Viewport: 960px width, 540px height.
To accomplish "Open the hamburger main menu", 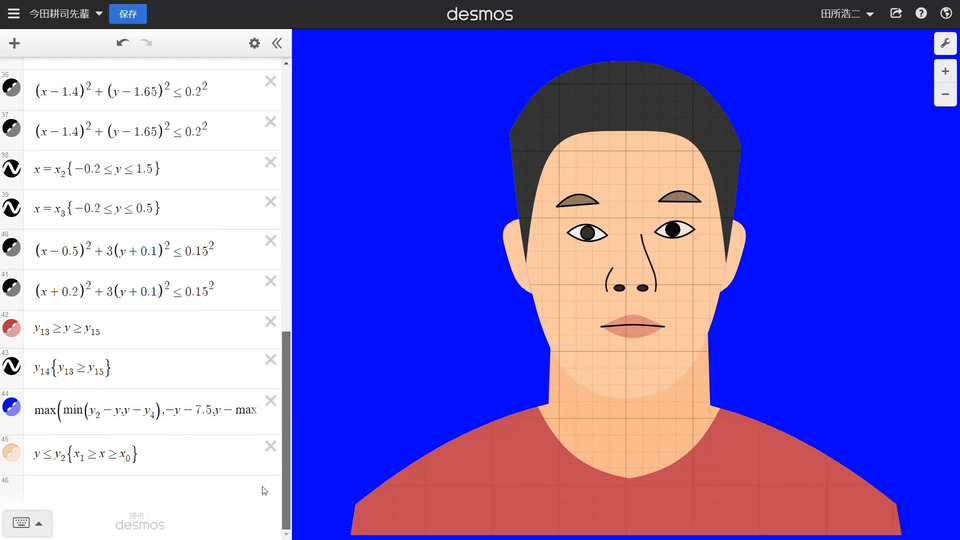I will (13, 14).
